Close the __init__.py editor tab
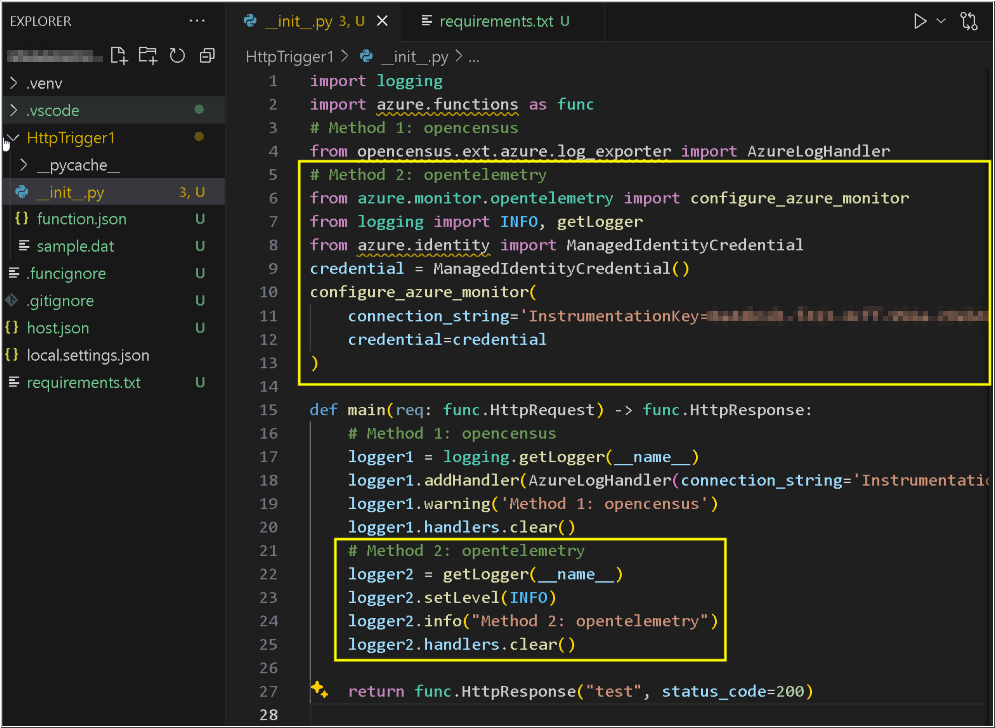Image resolution: width=995 pixels, height=728 pixels. coord(382,21)
